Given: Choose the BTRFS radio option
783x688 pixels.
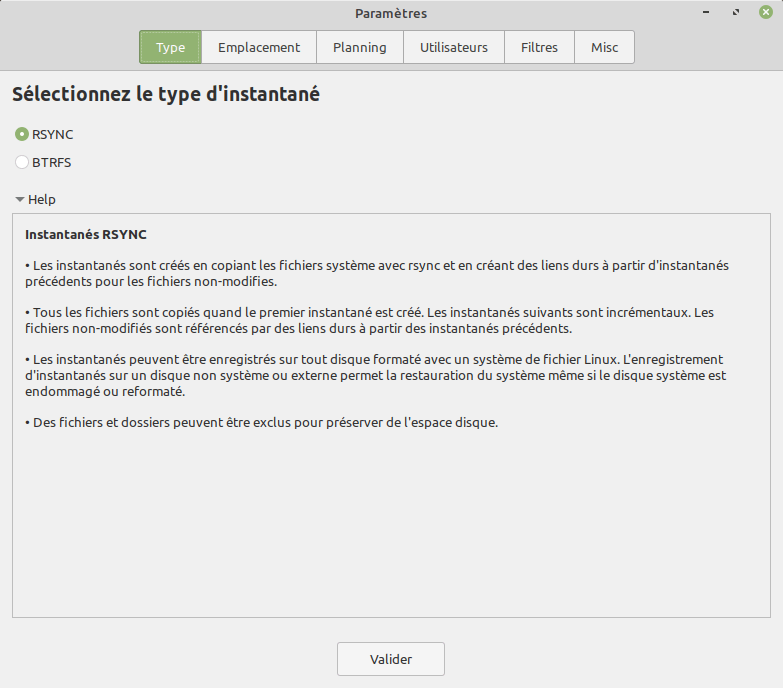Looking at the screenshot, I should click(22, 162).
